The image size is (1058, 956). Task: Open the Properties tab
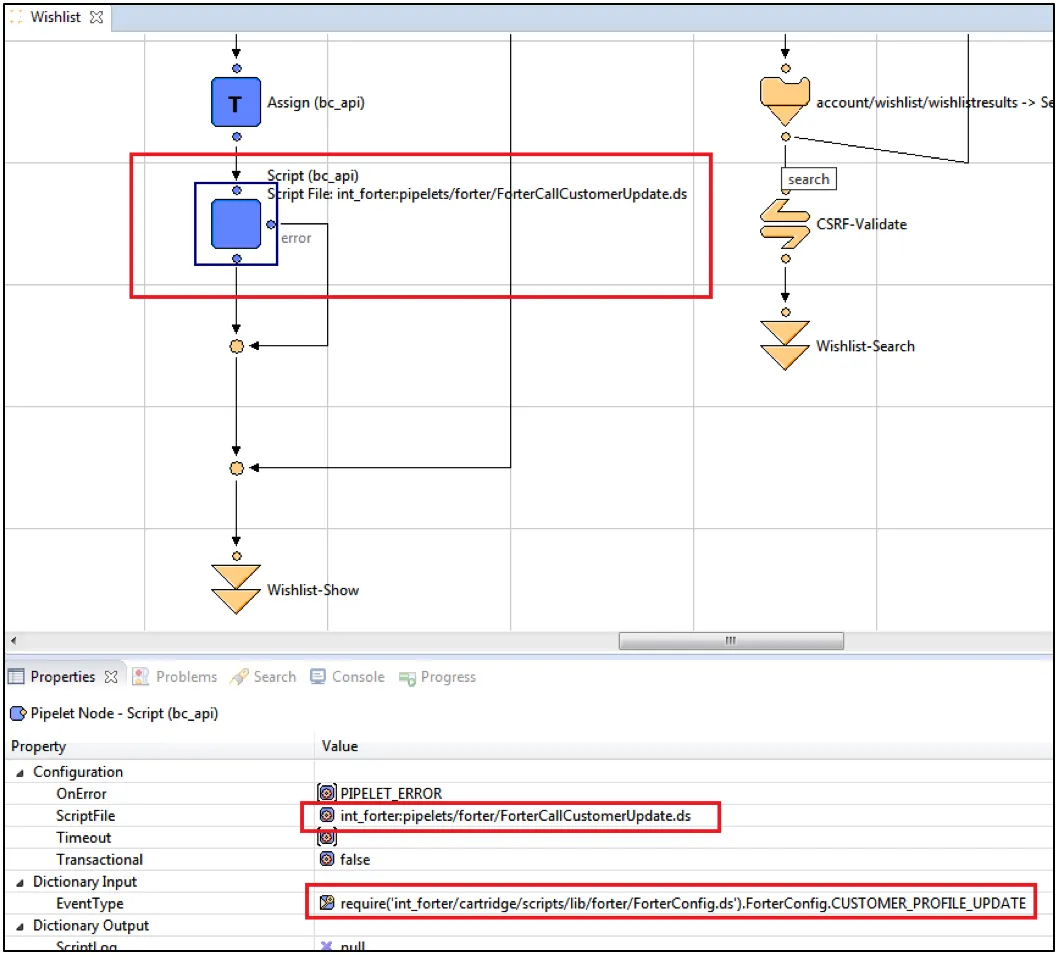click(63, 677)
